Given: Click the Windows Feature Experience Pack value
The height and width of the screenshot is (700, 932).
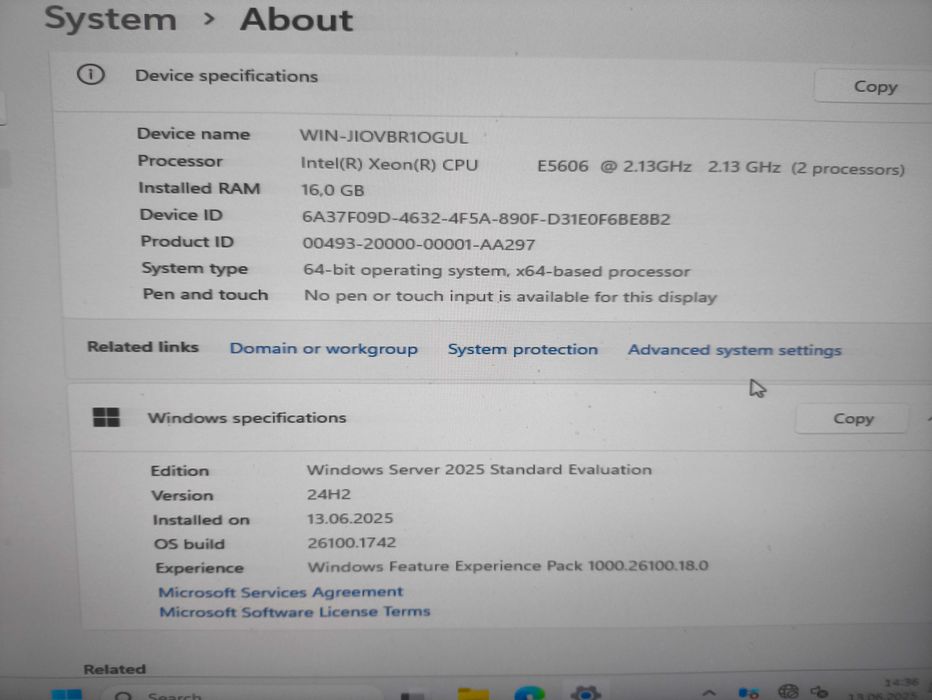Looking at the screenshot, I should point(508,566).
